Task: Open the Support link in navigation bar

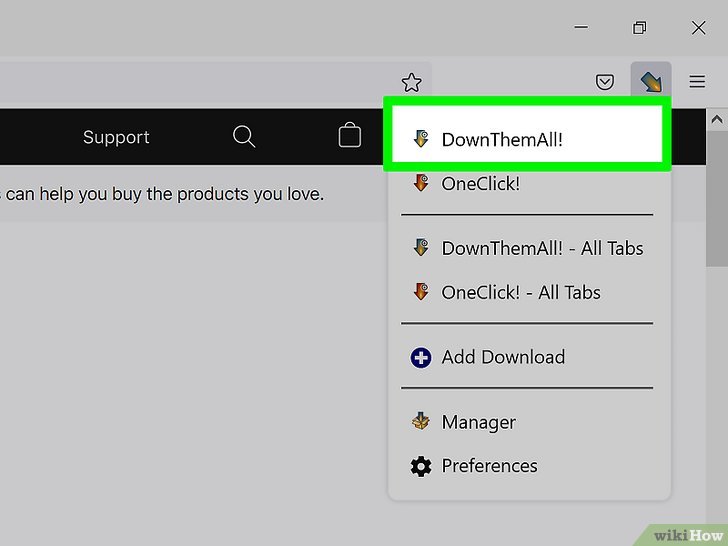Action: pyautogui.click(x=116, y=137)
